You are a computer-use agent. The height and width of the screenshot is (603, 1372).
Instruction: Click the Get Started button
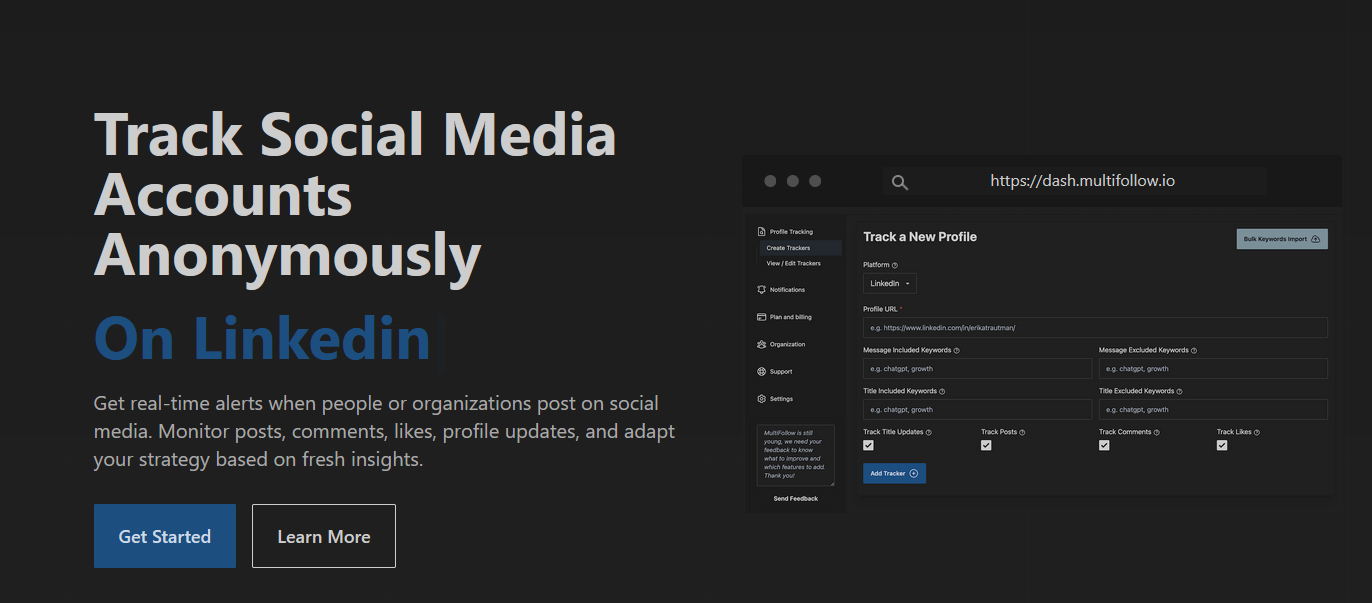165,536
